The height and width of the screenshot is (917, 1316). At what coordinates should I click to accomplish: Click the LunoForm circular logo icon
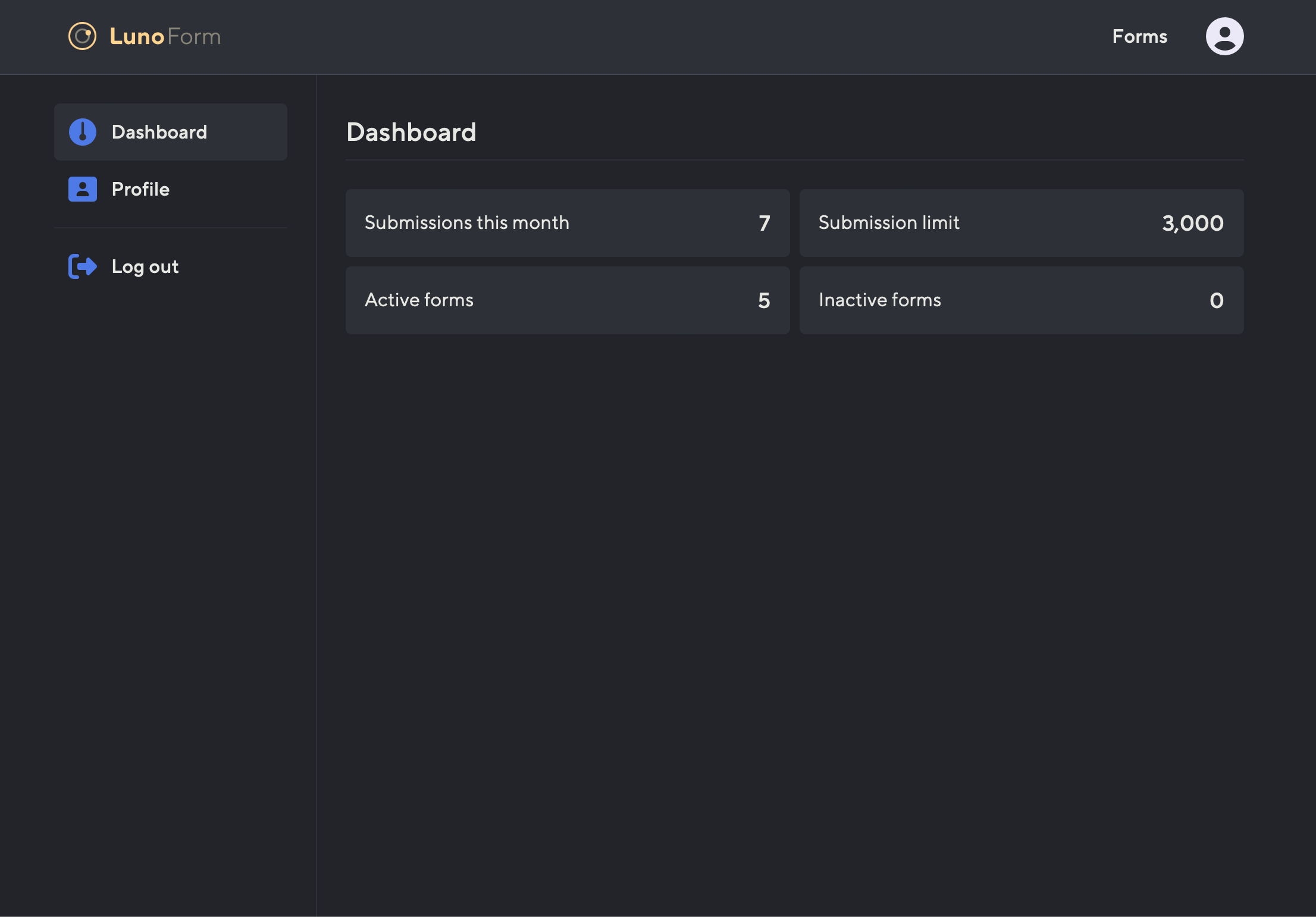[82, 36]
